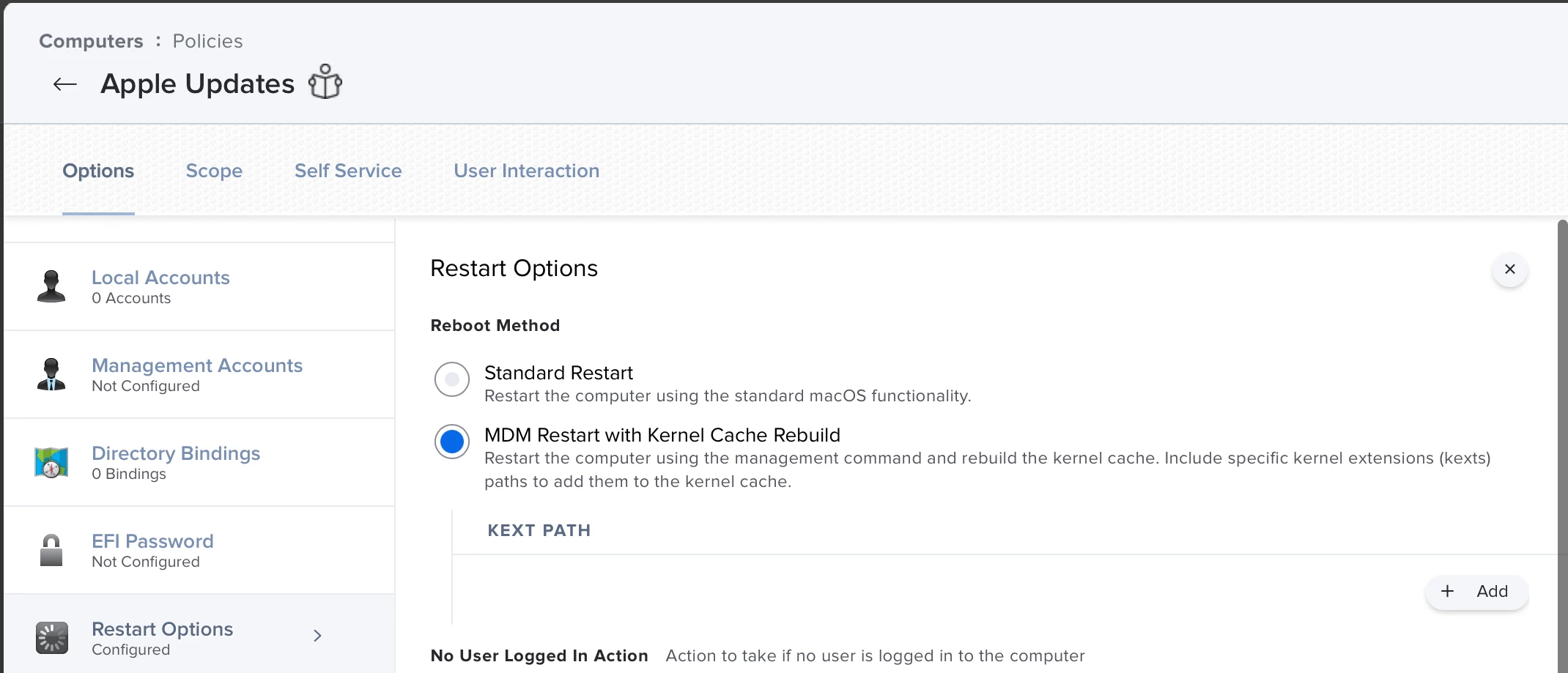Close the Restart Options payload with X
The image size is (1568, 673).
pyautogui.click(x=1509, y=269)
